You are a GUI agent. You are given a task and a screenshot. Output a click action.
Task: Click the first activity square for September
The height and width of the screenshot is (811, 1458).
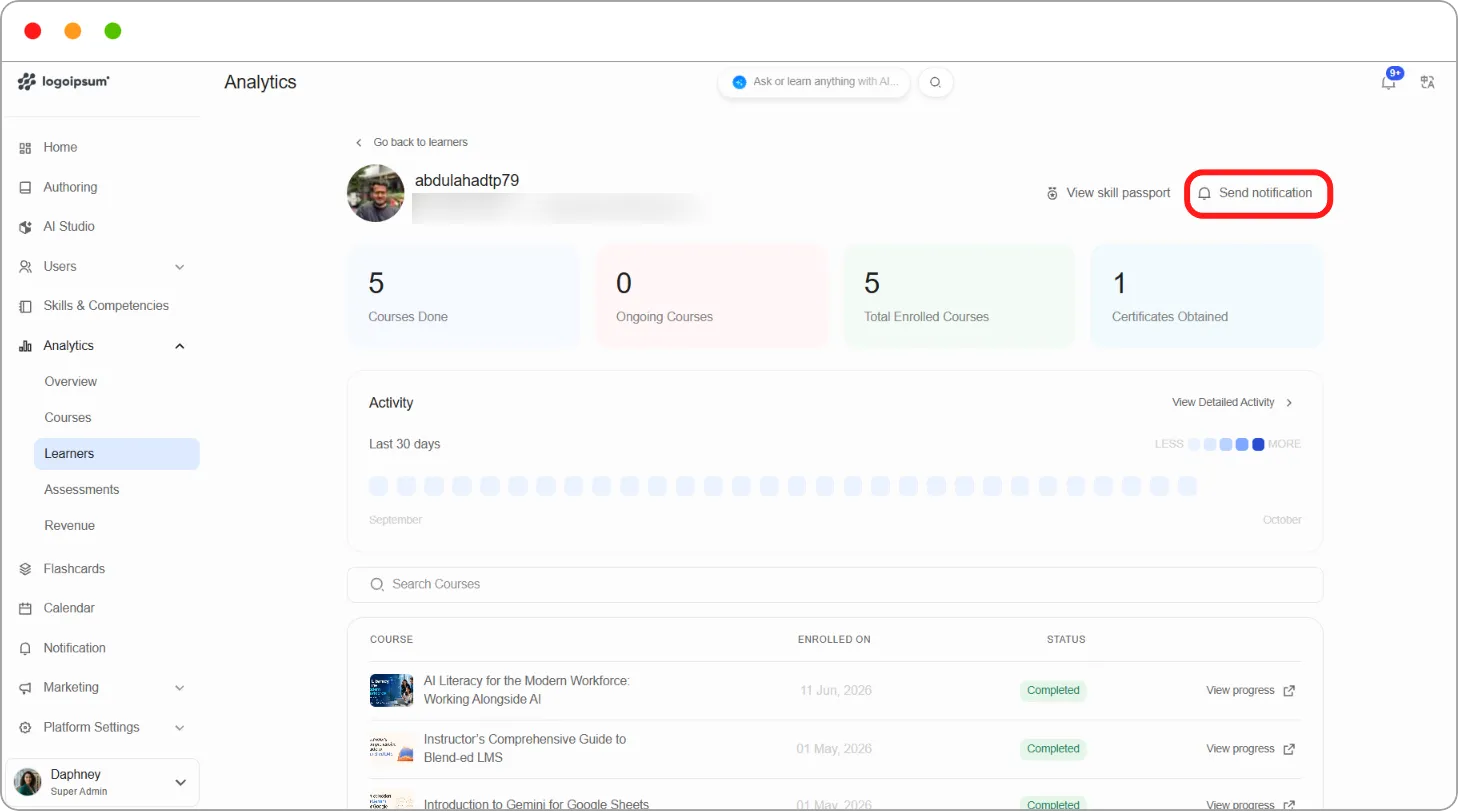click(x=379, y=486)
